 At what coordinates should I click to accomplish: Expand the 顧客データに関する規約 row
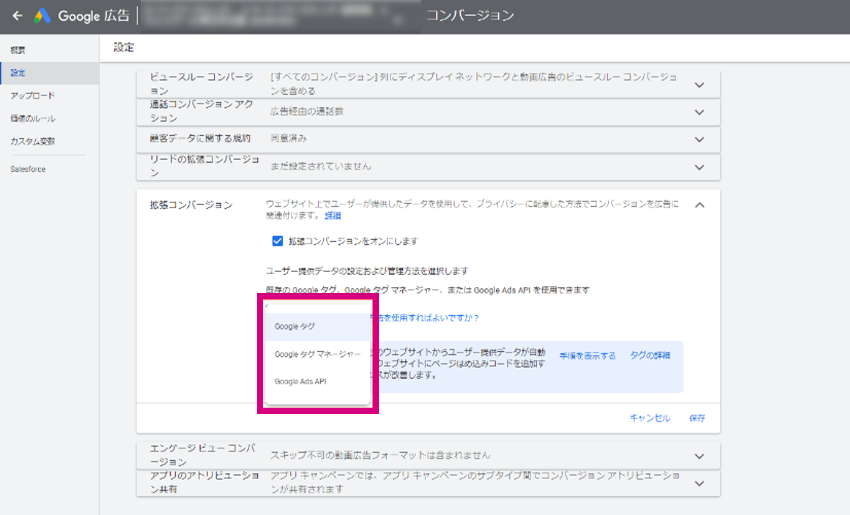coord(699,139)
